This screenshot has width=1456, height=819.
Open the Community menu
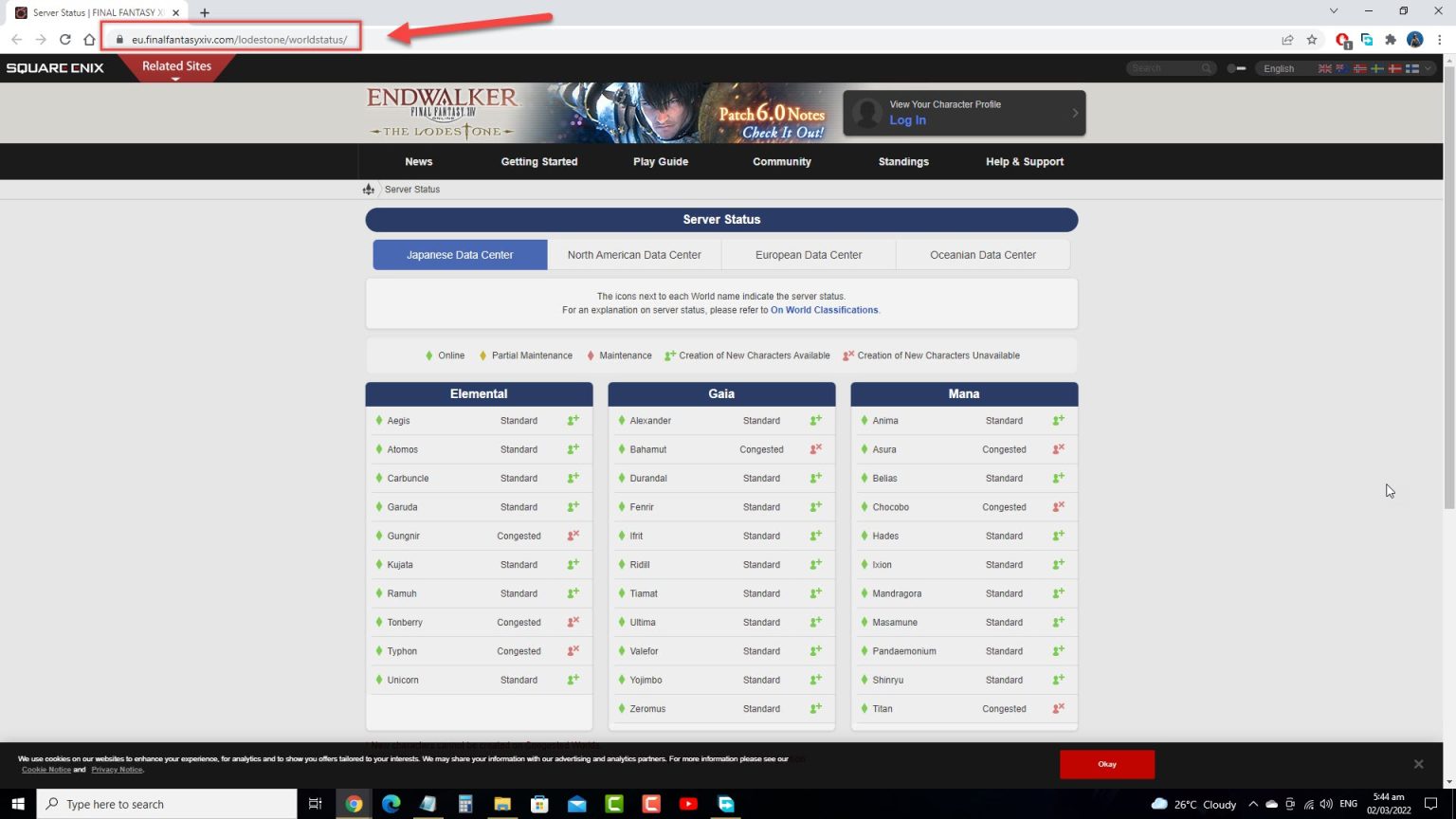pyautogui.click(x=781, y=161)
